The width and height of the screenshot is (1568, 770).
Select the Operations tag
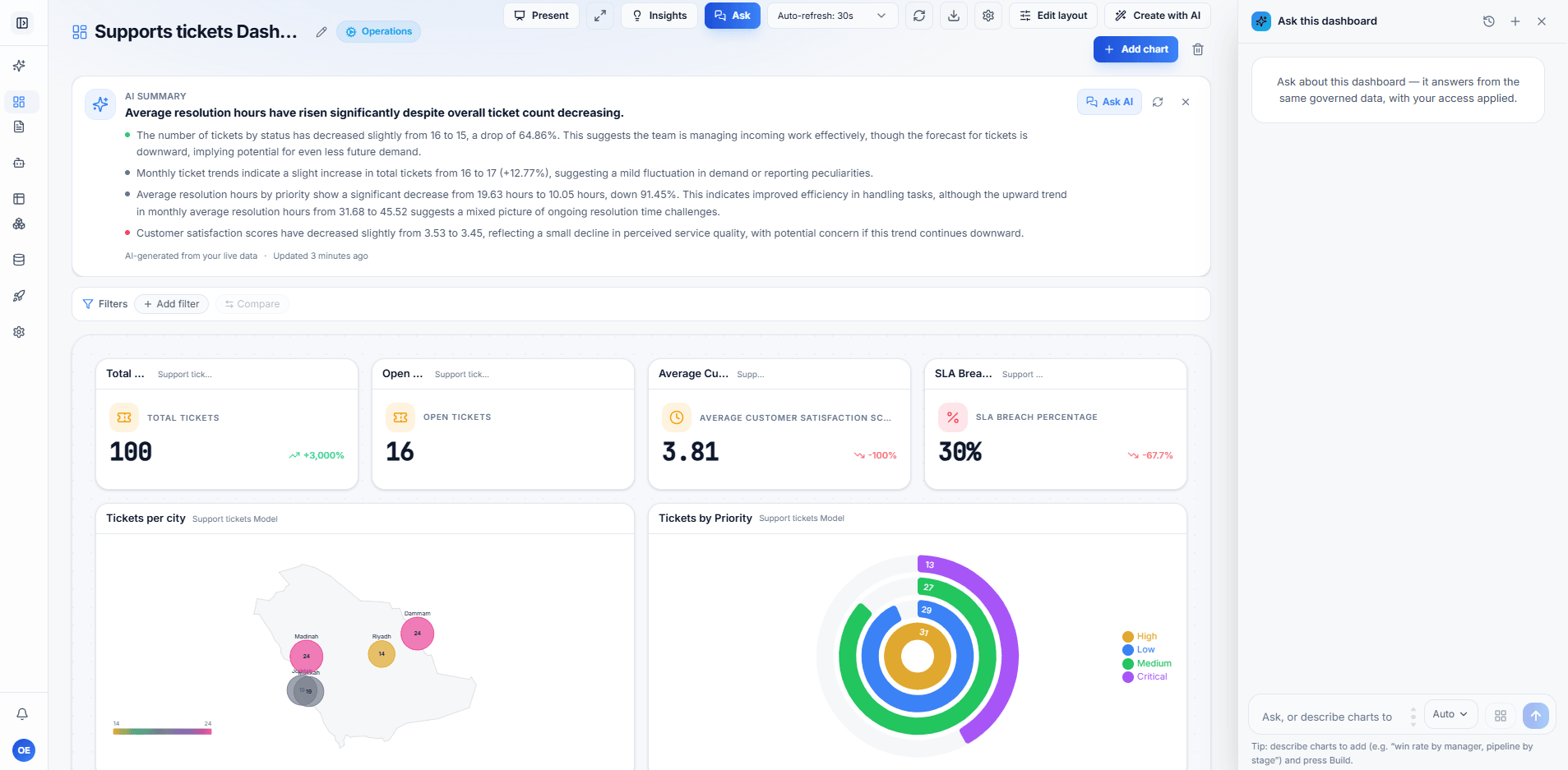point(378,32)
